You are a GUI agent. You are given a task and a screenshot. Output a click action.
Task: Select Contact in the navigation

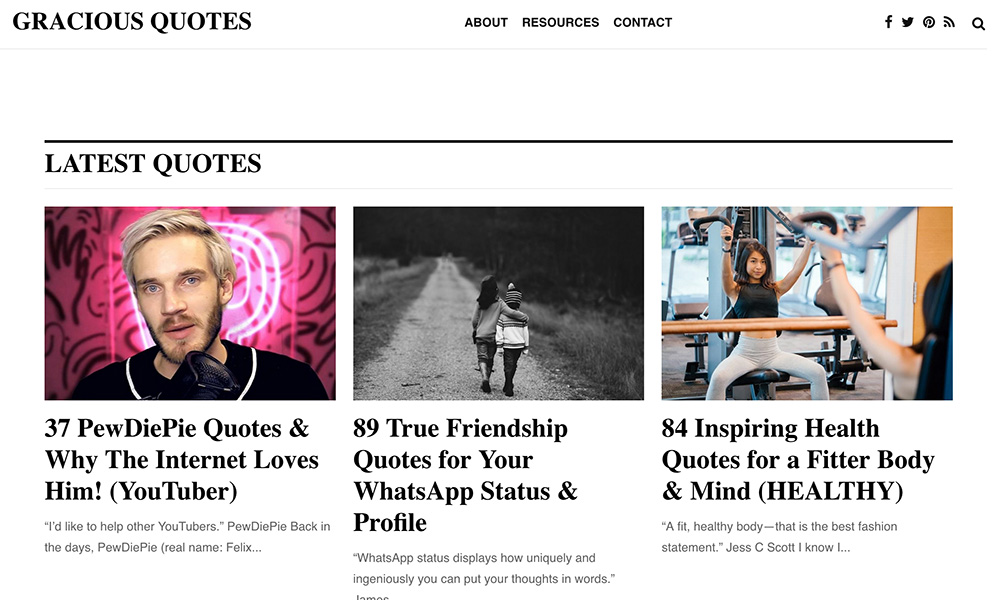pyautogui.click(x=642, y=22)
